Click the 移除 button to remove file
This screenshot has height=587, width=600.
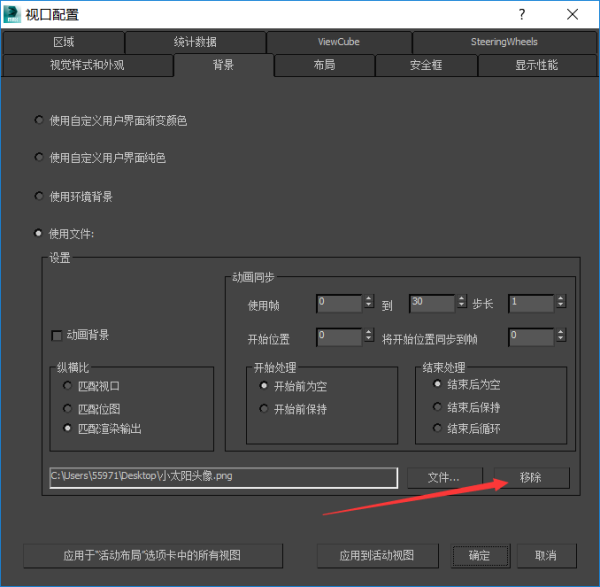532,478
